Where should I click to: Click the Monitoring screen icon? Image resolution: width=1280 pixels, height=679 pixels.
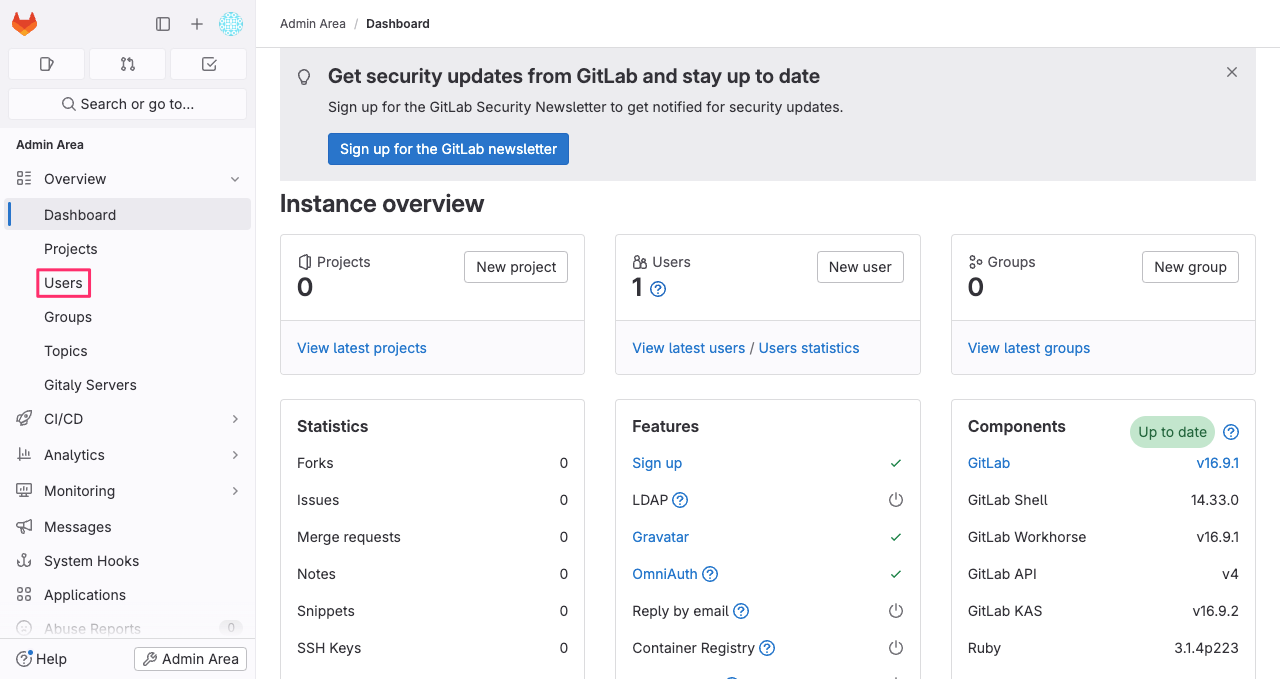[24, 491]
